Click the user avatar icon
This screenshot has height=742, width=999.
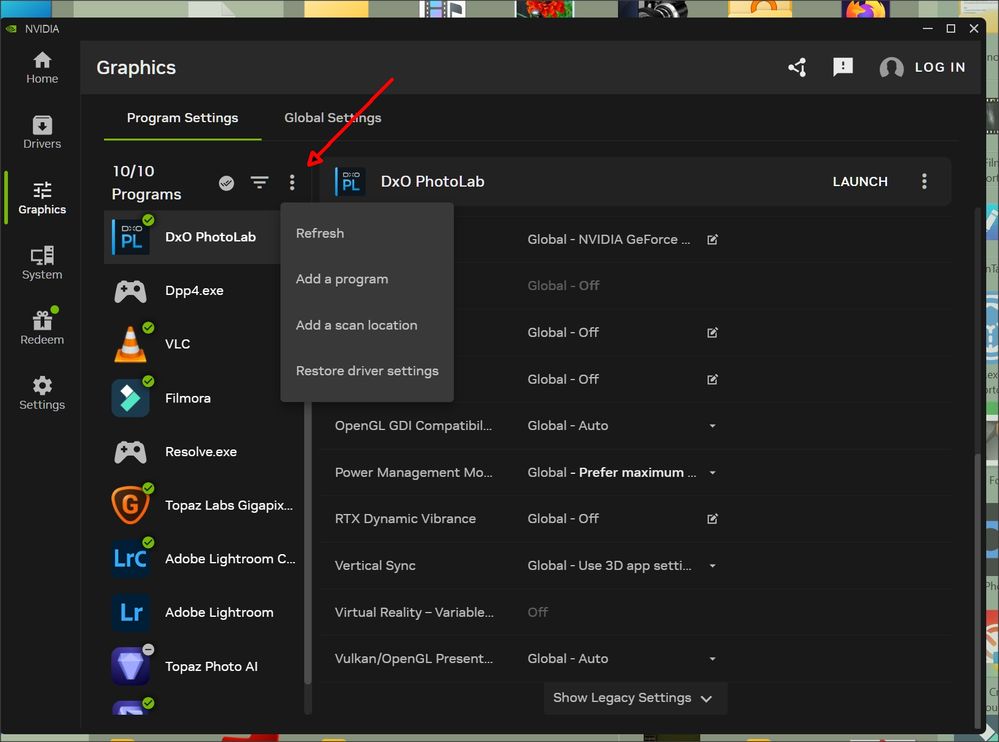(891, 68)
